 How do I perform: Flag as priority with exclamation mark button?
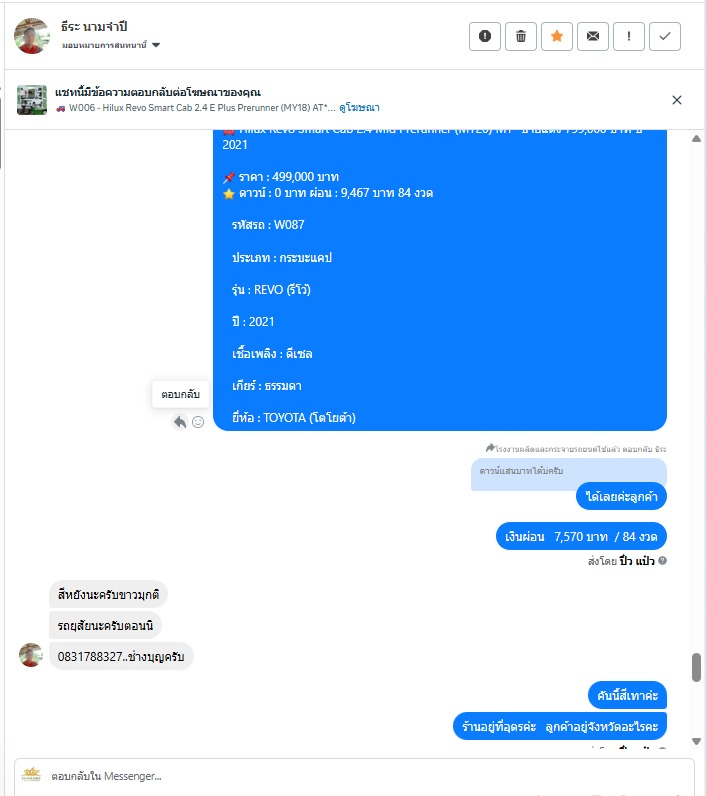coord(629,37)
